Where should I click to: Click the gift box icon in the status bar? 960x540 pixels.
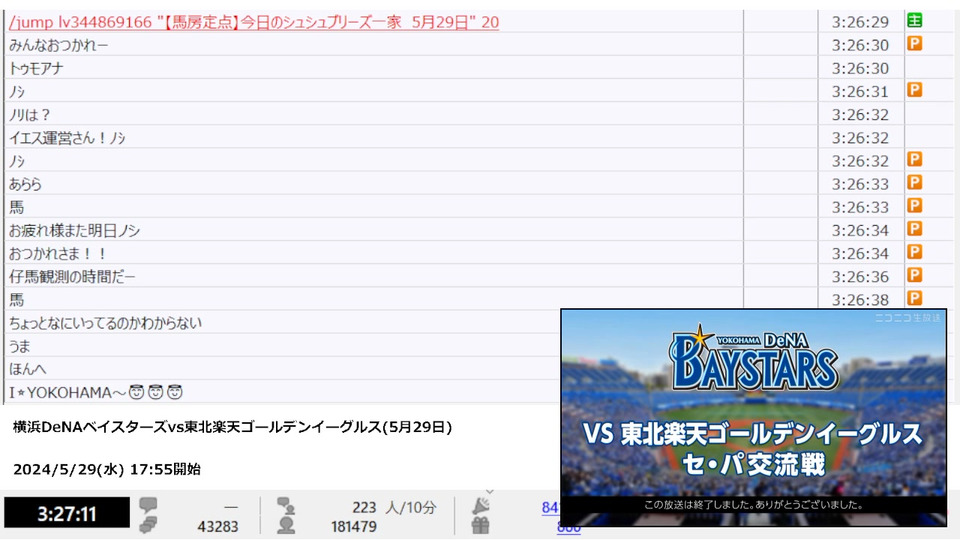(481, 525)
